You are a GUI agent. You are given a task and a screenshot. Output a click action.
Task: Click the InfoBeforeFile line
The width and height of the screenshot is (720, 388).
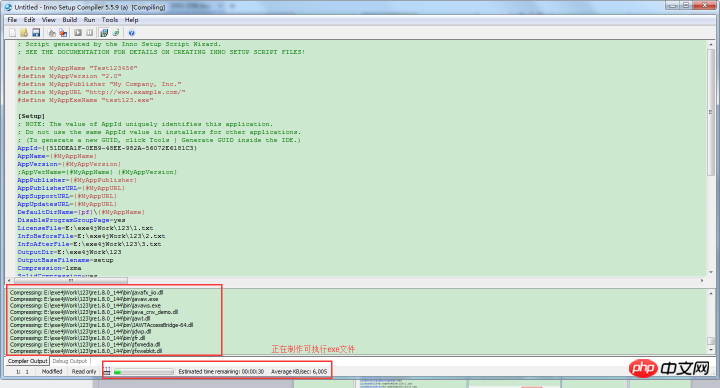pyautogui.click(x=91, y=236)
